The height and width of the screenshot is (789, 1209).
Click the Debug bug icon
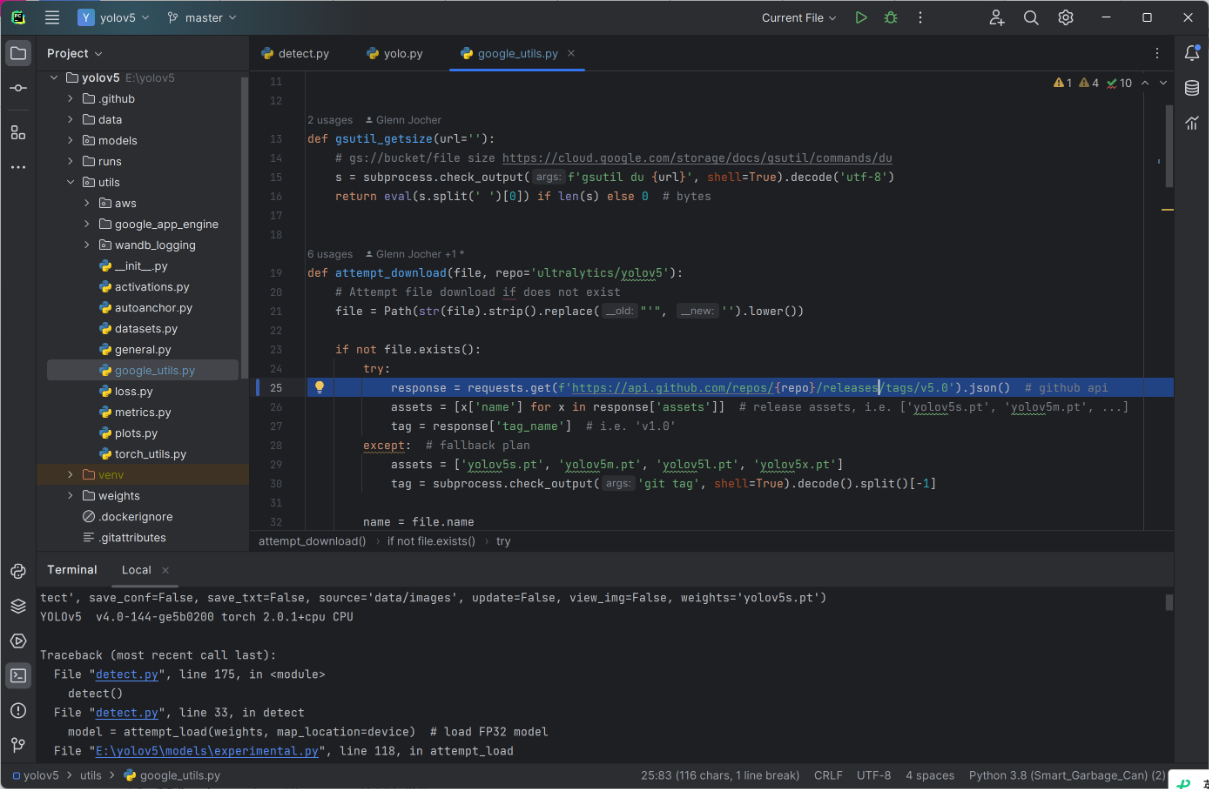[x=890, y=18]
